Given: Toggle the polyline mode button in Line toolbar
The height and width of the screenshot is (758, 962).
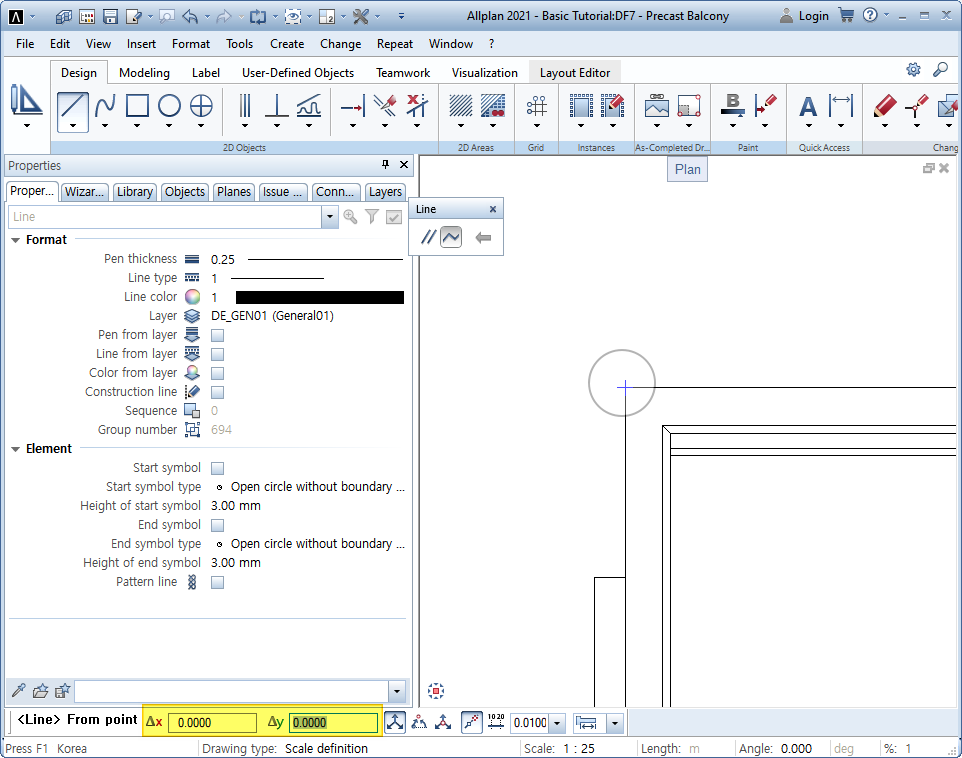Looking at the screenshot, I should click(x=451, y=238).
